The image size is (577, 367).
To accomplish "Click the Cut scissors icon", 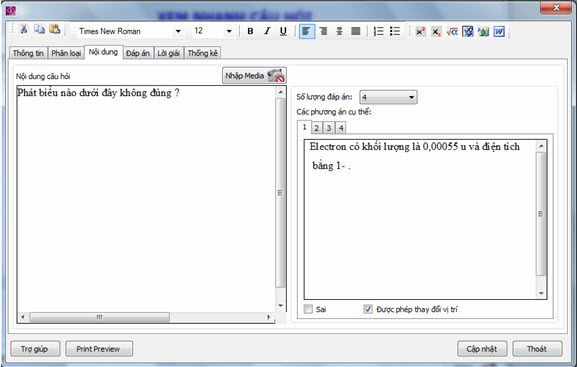I will [x=24, y=29].
